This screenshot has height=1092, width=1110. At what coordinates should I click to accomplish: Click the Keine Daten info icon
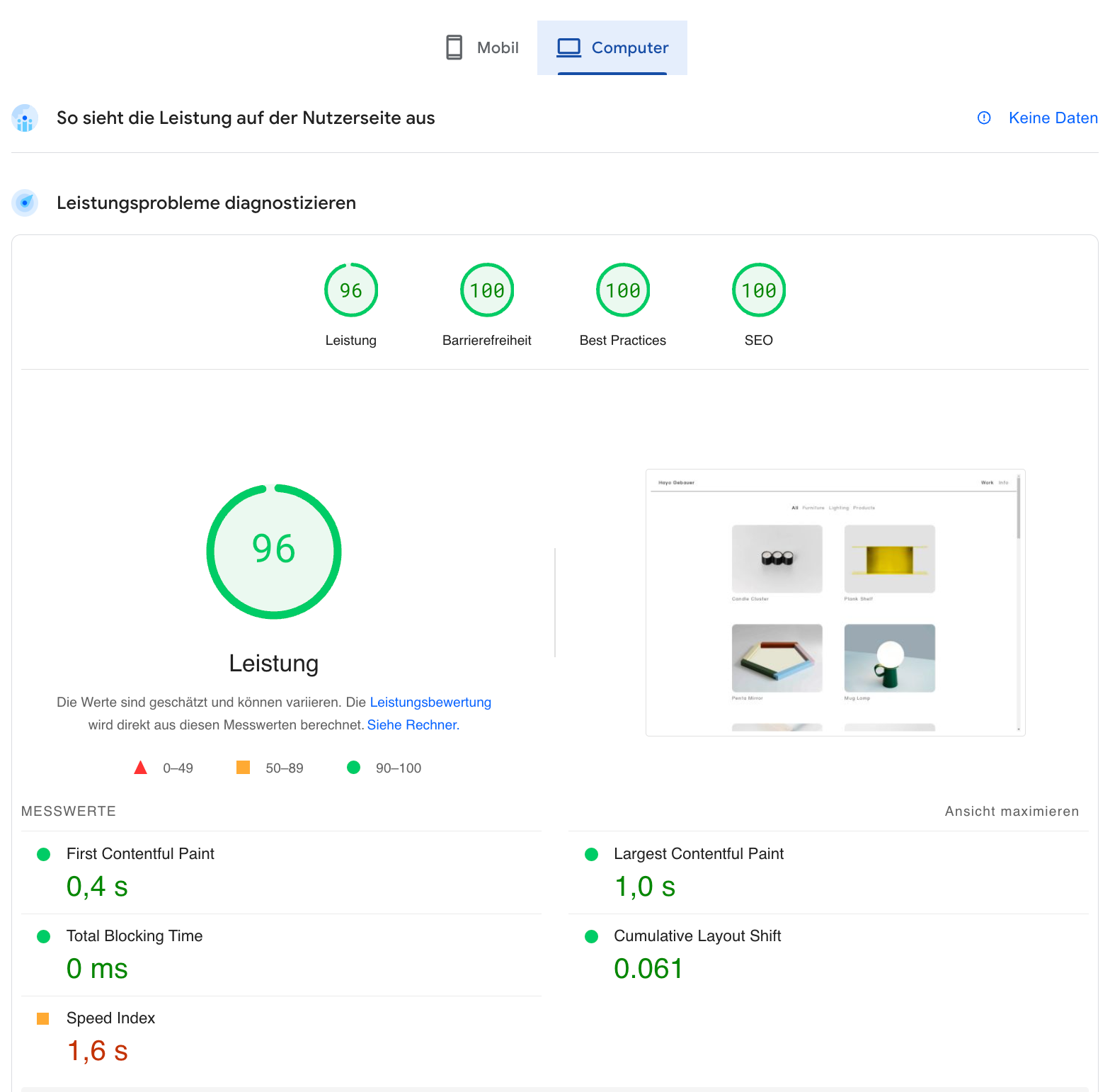pos(984,118)
